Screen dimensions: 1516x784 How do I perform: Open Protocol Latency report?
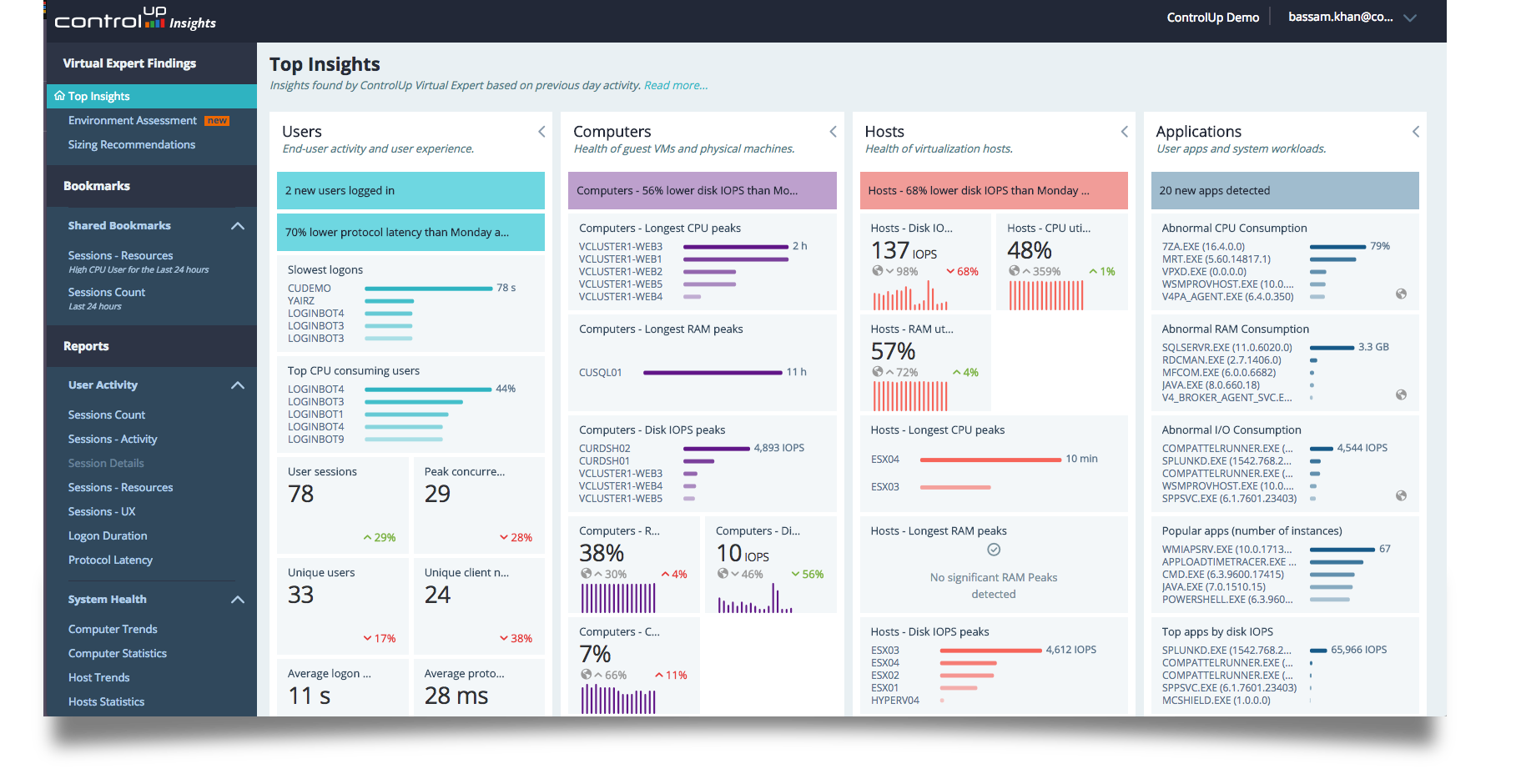point(110,560)
